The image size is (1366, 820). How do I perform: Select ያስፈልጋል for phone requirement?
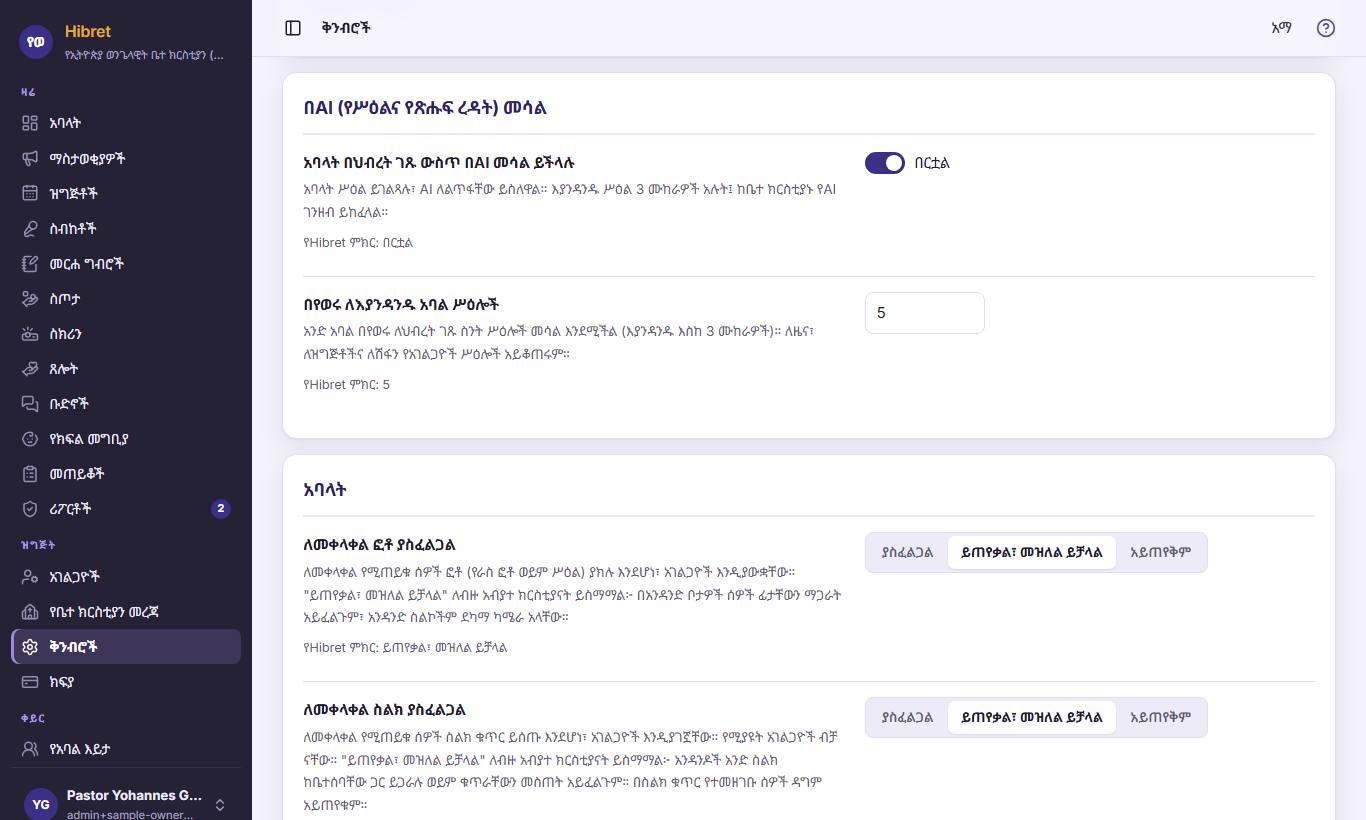pos(907,717)
